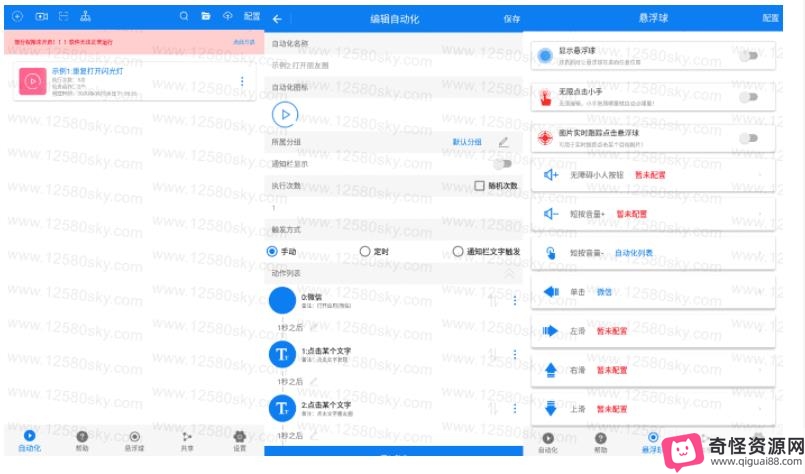Edit group with the pencil icon

click(x=504, y=142)
